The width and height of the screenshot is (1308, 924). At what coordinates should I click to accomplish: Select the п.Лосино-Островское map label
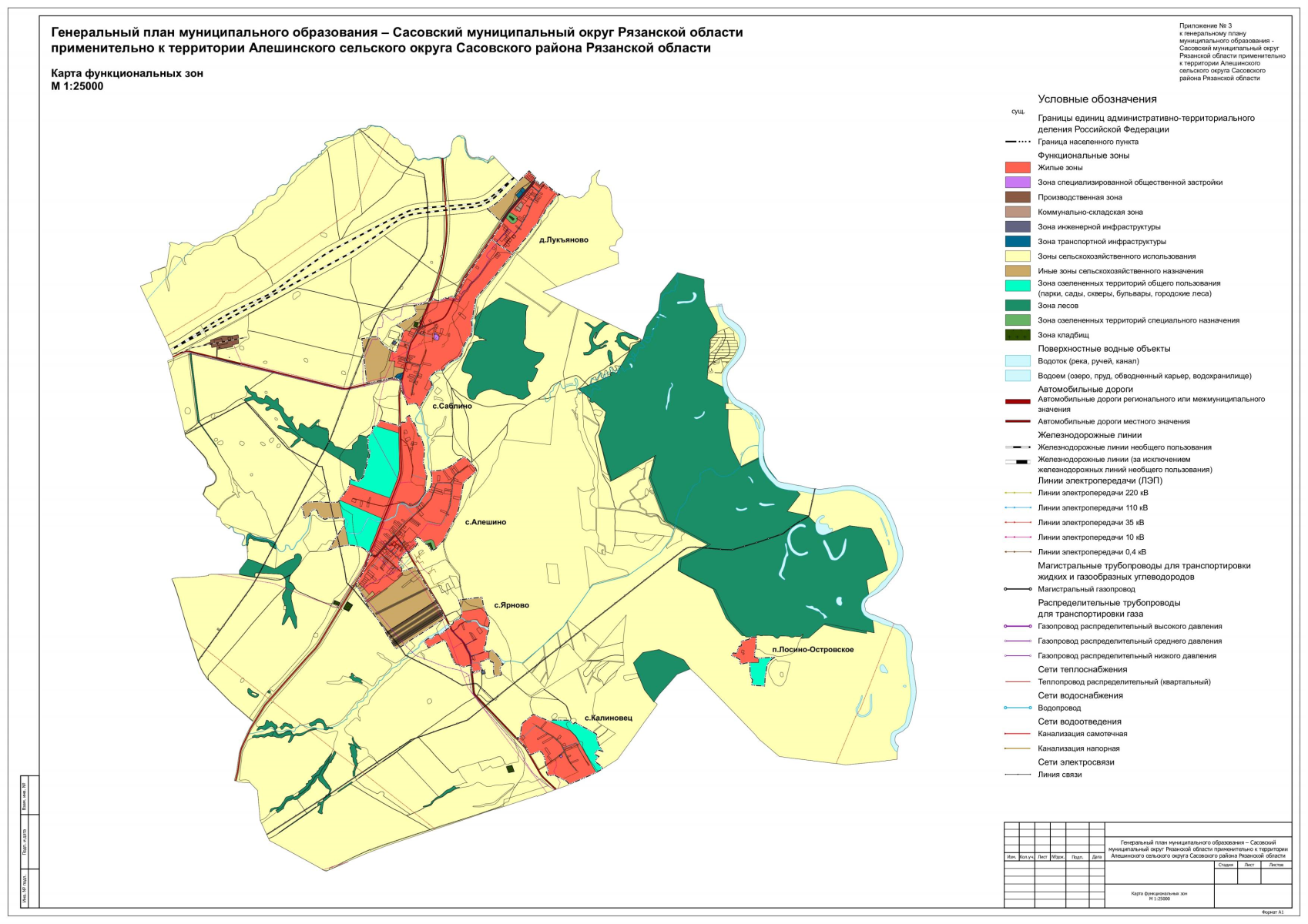(813, 650)
